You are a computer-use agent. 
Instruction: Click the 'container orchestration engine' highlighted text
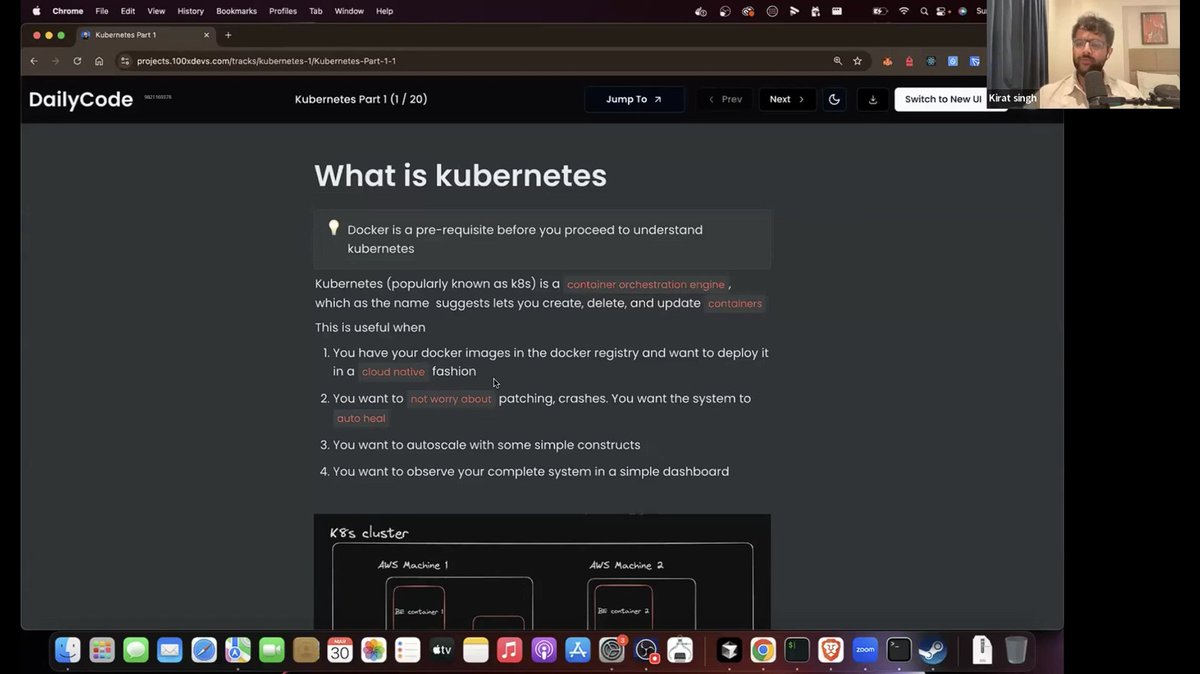646,285
